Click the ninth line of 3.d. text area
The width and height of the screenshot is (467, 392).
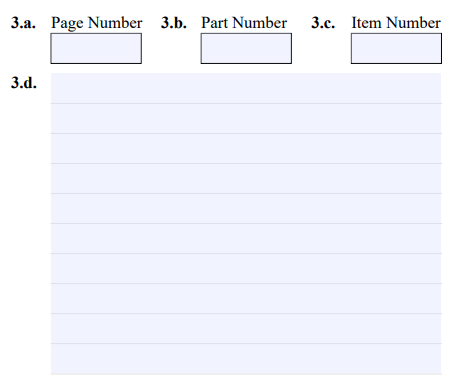tap(246, 328)
